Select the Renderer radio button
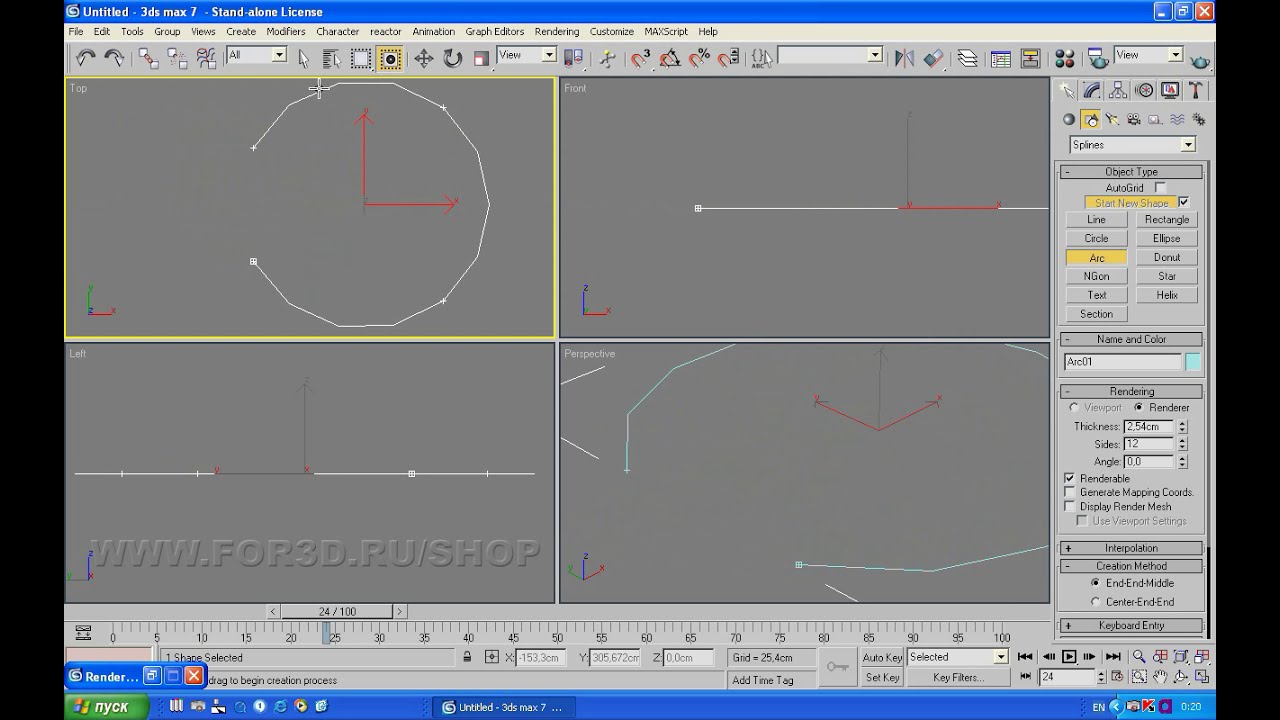1280x720 pixels. (x=1139, y=408)
